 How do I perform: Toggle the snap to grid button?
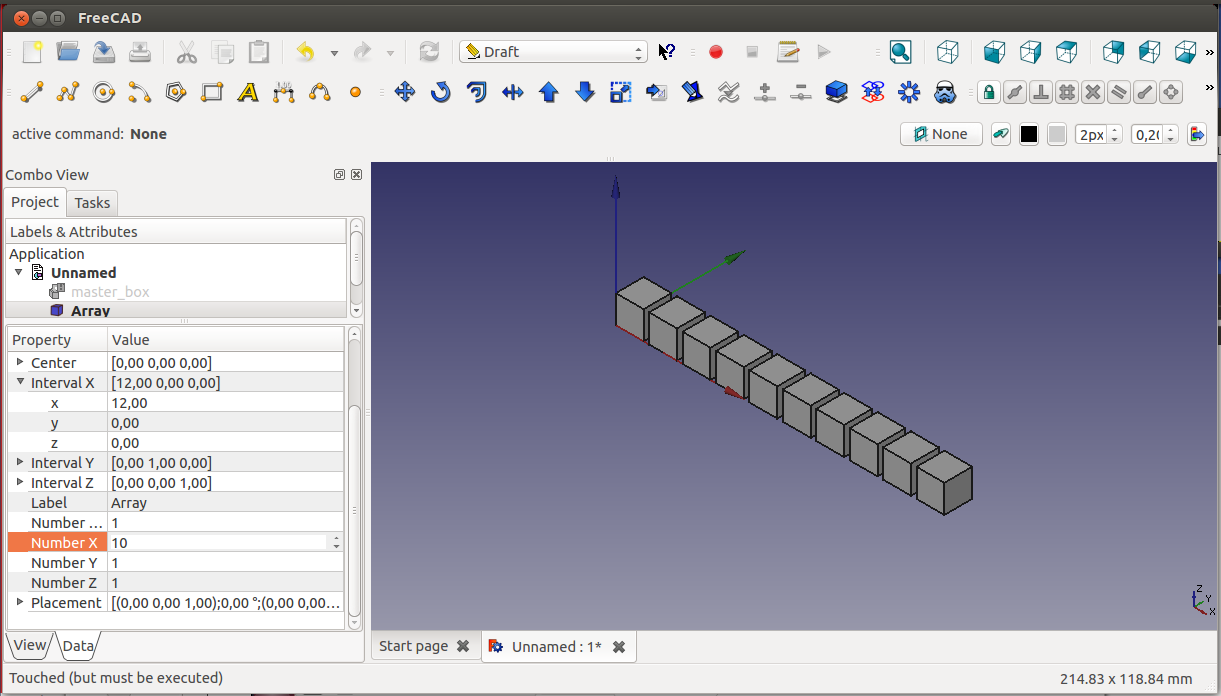(1067, 93)
